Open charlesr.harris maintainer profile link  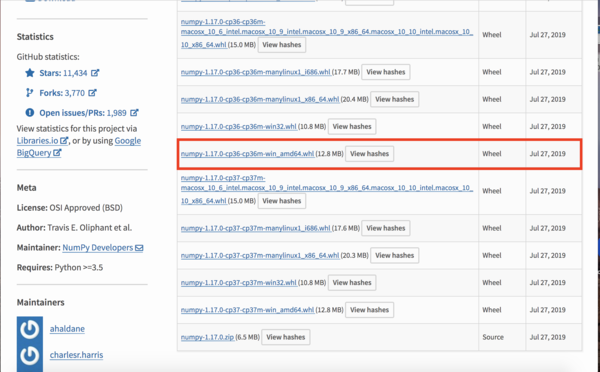[76, 355]
